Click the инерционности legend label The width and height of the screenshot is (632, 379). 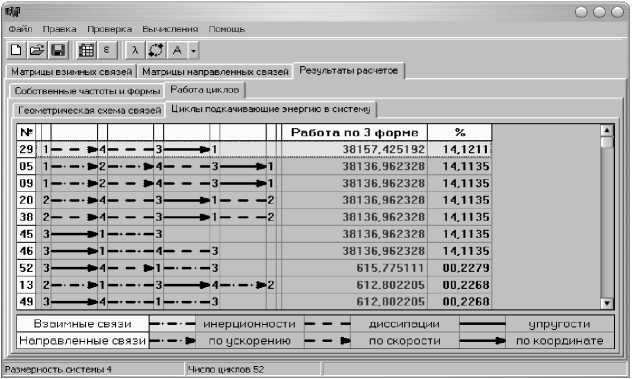click(249, 324)
